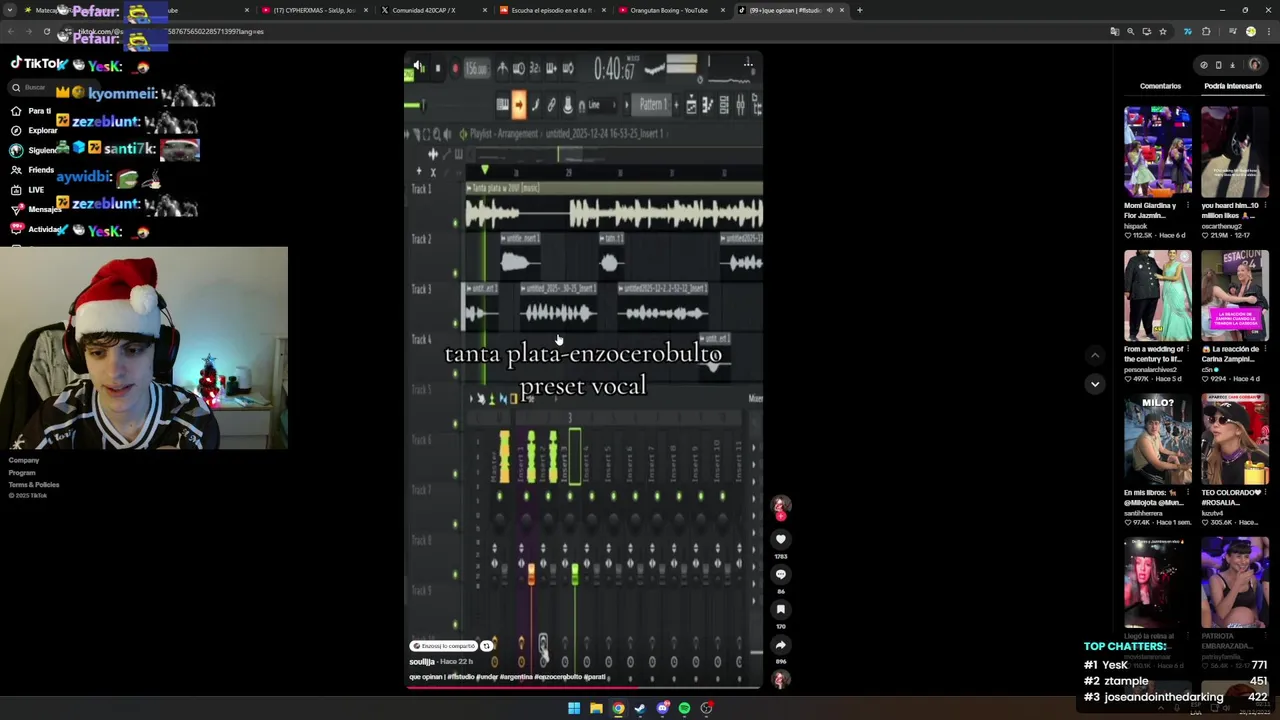Image resolution: width=1280 pixels, height=720 pixels.
Task: Click the creator avatar above like button
Action: 781,506
